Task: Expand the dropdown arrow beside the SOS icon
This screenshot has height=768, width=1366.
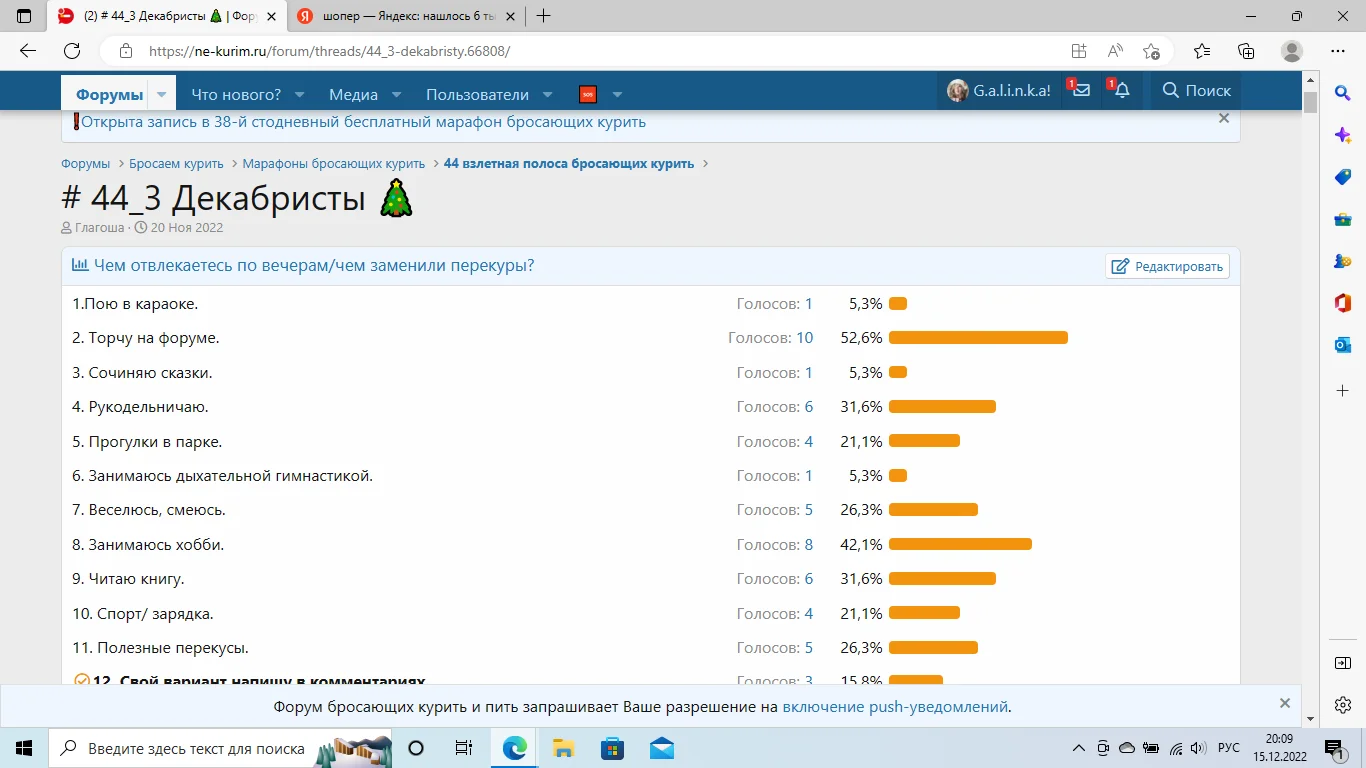Action: point(617,95)
